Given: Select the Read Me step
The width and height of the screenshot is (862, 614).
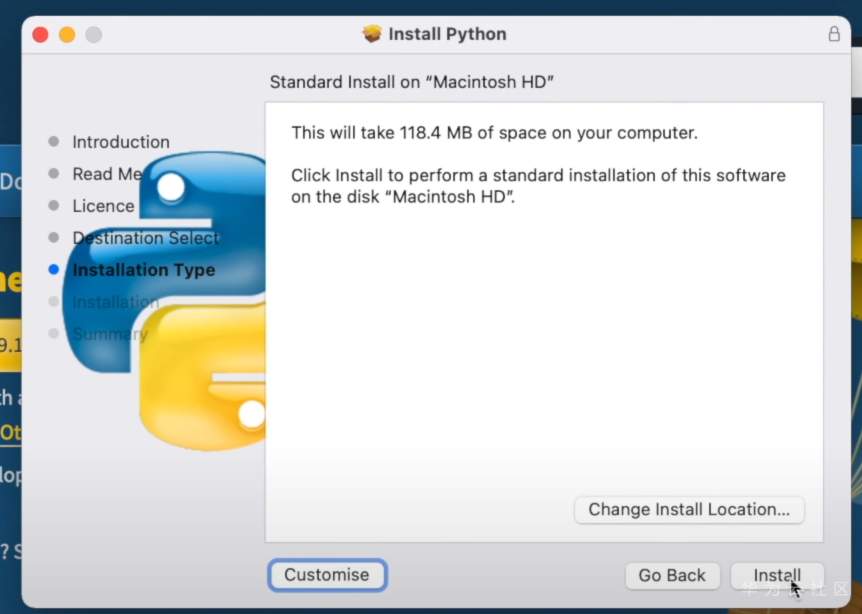Looking at the screenshot, I should (x=106, y=174).
